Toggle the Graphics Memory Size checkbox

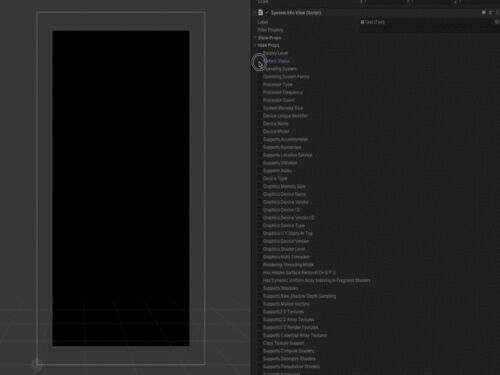[260, 187]
